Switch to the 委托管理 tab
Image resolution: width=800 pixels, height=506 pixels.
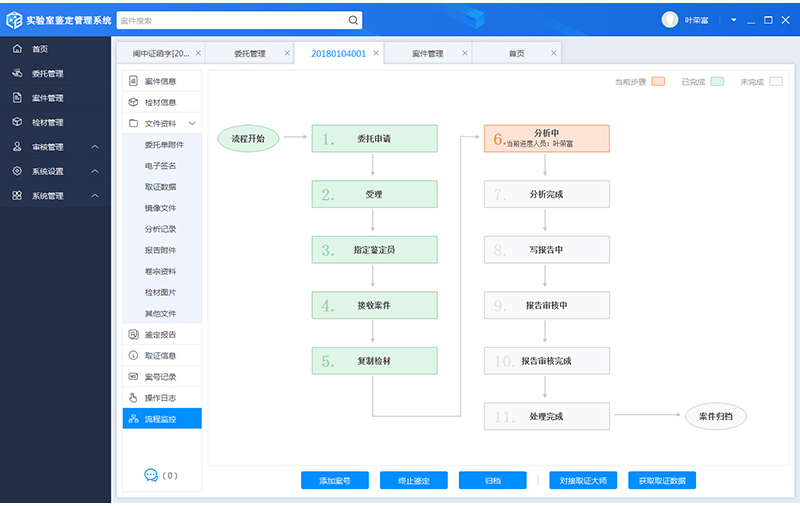249,54
